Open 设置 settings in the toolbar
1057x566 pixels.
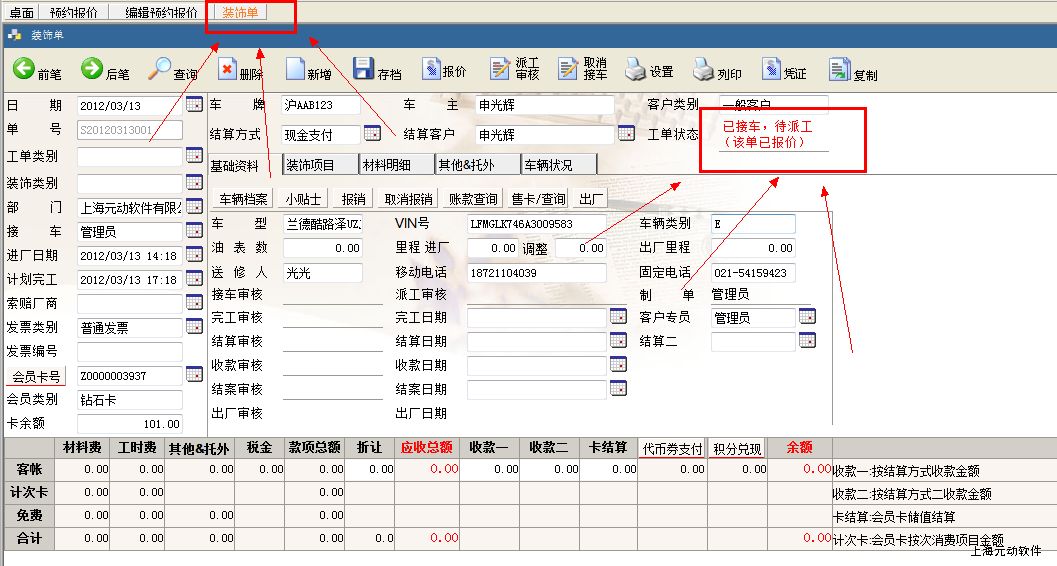point(634,70)
